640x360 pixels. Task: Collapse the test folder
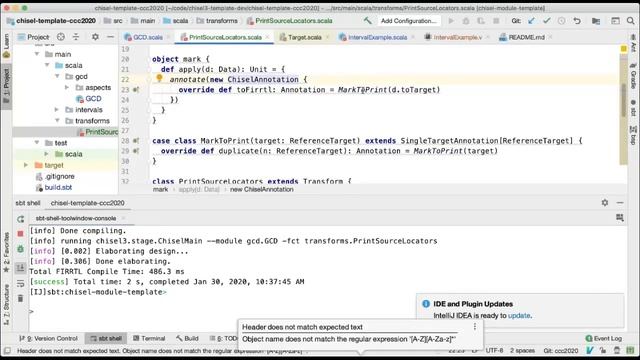coord(37,143)
